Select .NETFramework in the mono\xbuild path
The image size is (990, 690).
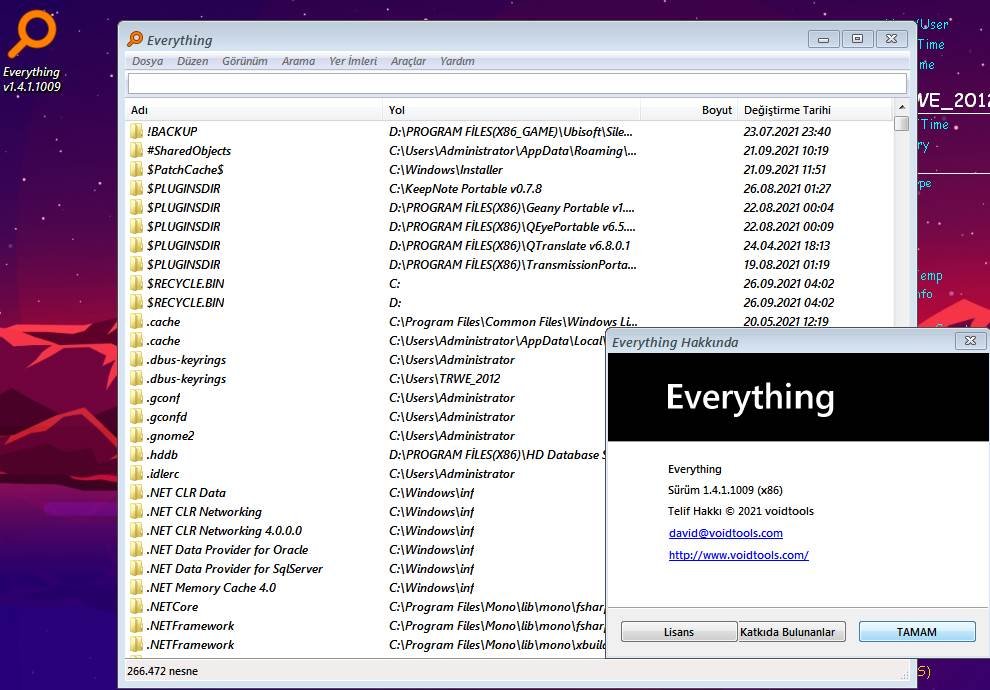pos(190,645)
